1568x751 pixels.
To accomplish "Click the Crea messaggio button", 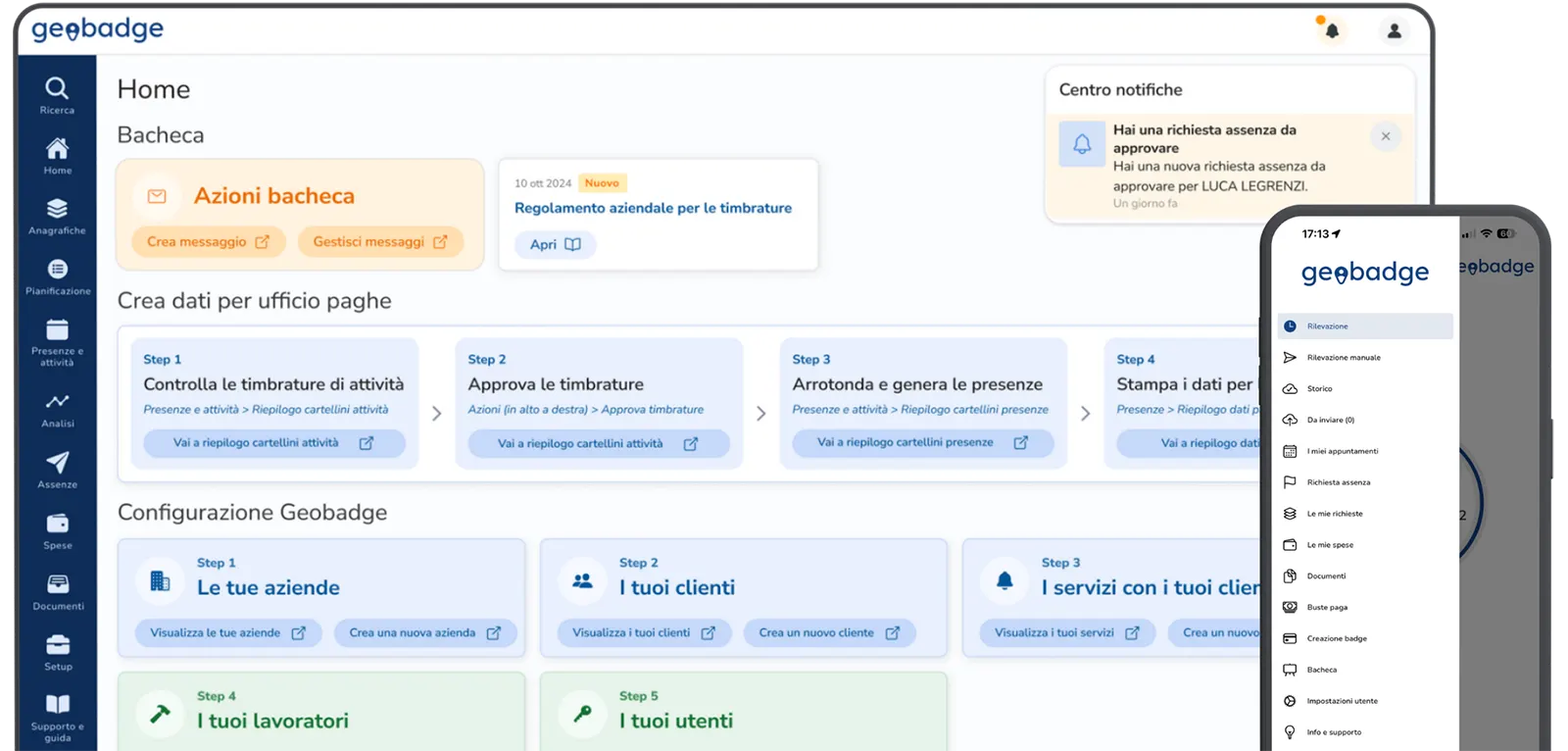I will [208, 242].
